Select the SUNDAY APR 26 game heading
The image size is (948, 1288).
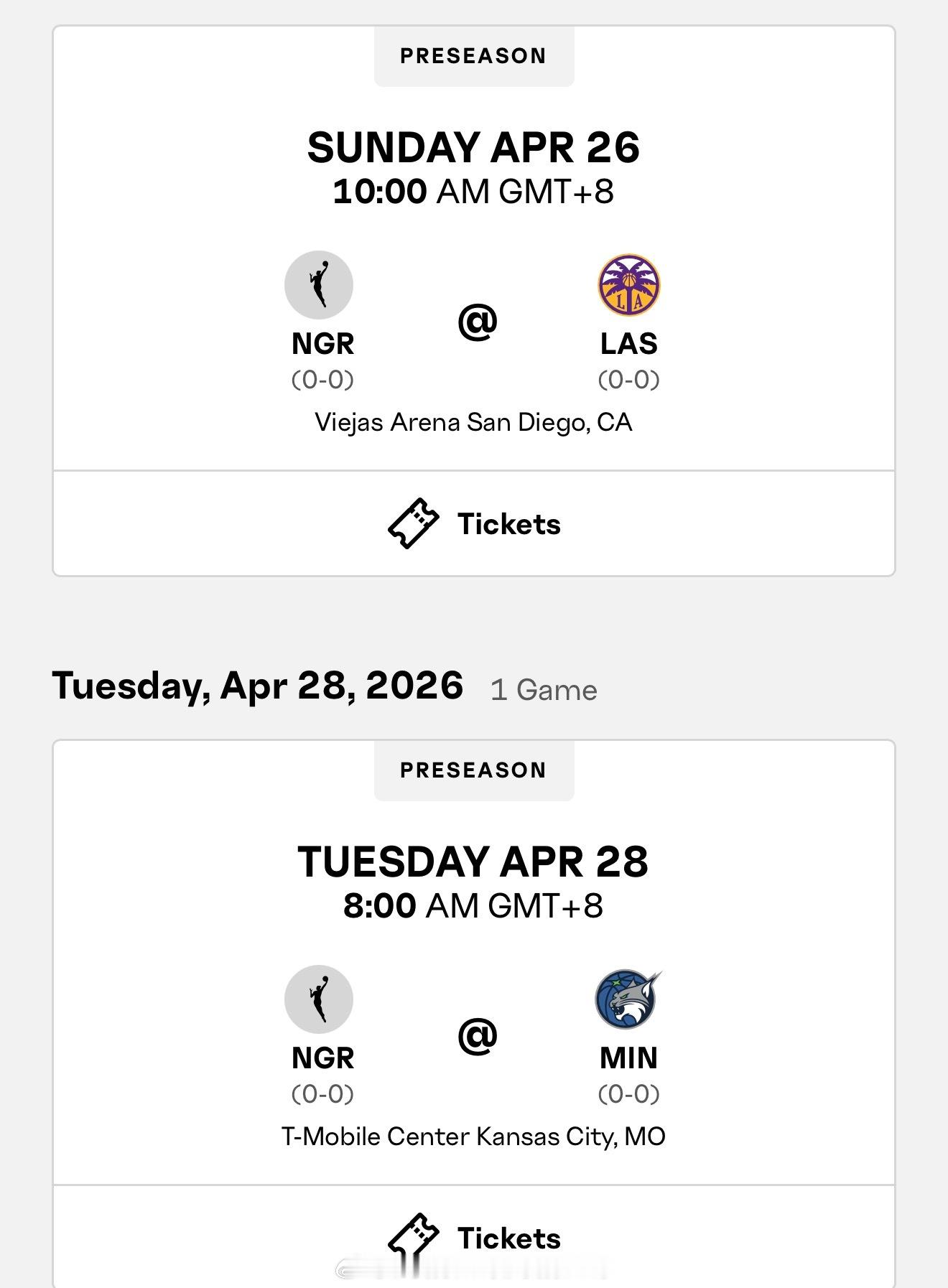tap(474, 148)
